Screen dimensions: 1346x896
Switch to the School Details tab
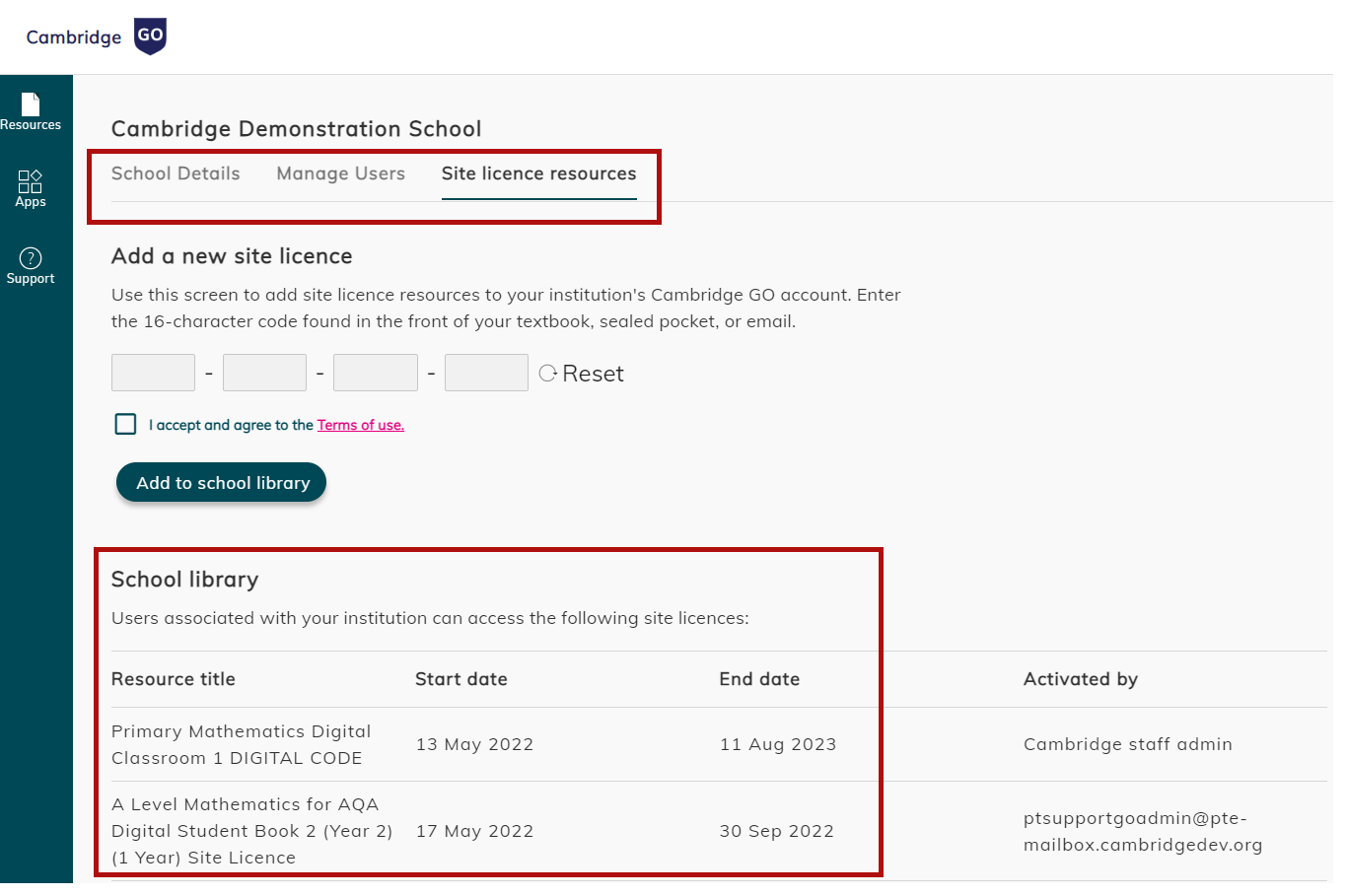pyautogui.click(x=176, y=172)
